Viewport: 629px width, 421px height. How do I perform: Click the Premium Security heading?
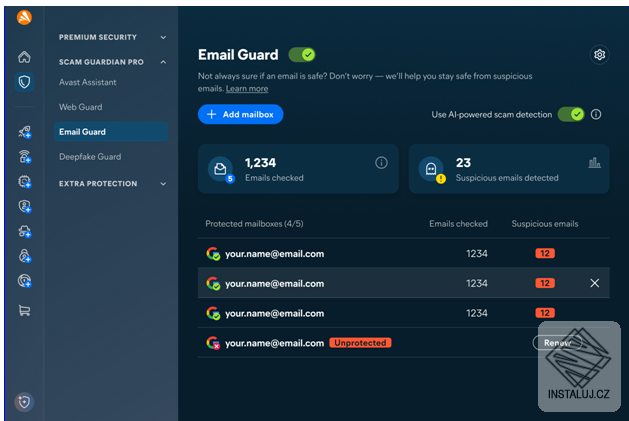tap(97, 37)
